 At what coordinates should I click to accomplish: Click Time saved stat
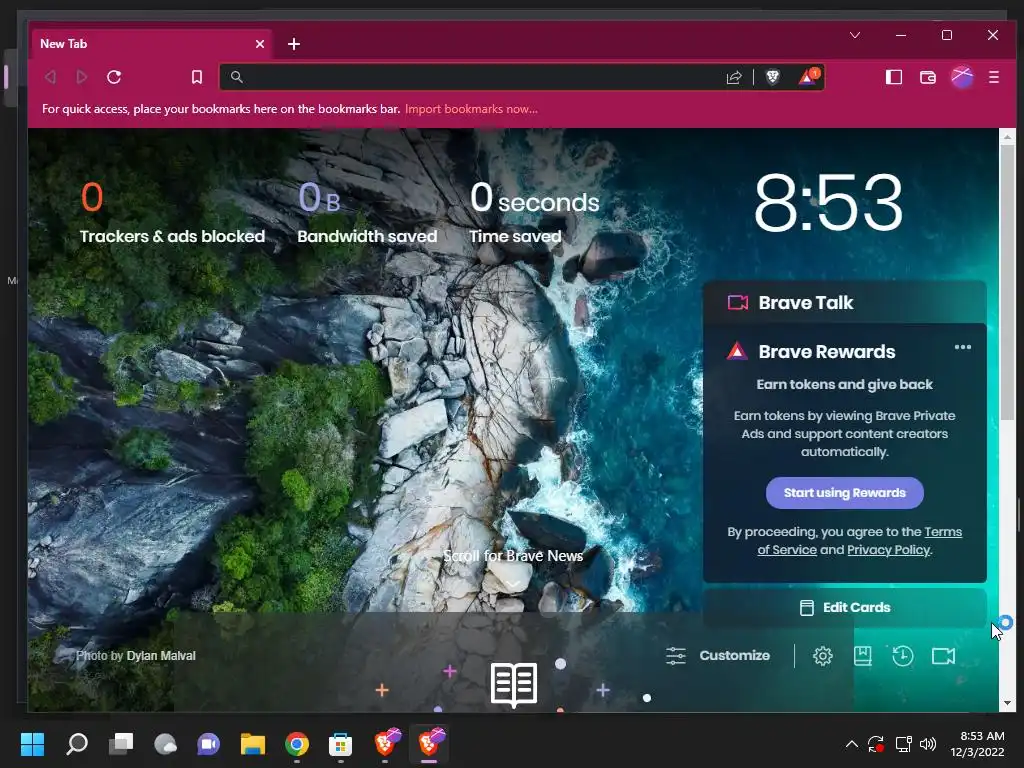click(534, 212)
